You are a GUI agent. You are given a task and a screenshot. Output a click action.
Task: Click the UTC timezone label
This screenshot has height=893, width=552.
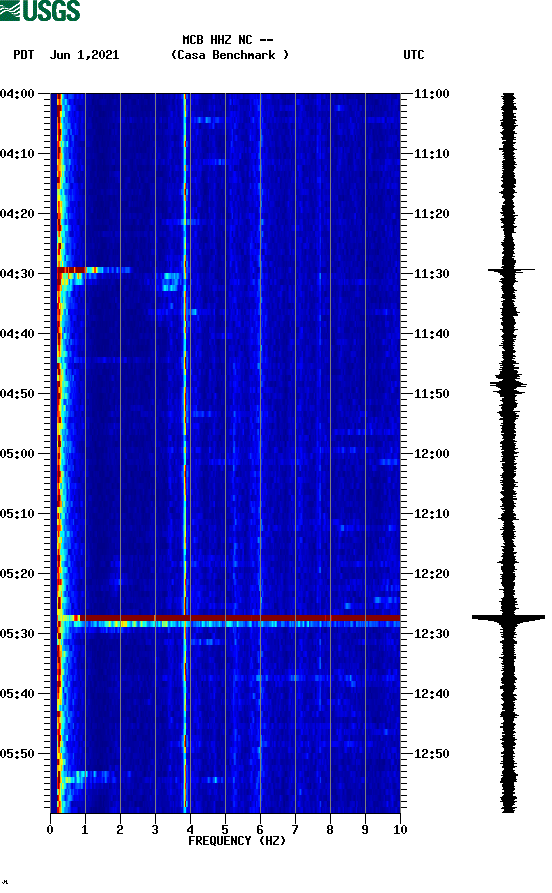click(414, 55)
